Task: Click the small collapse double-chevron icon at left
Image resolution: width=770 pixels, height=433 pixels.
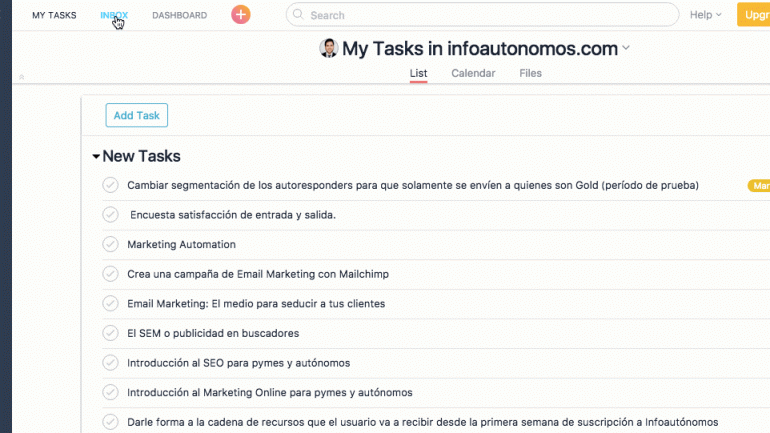Action: pos(22,77)
